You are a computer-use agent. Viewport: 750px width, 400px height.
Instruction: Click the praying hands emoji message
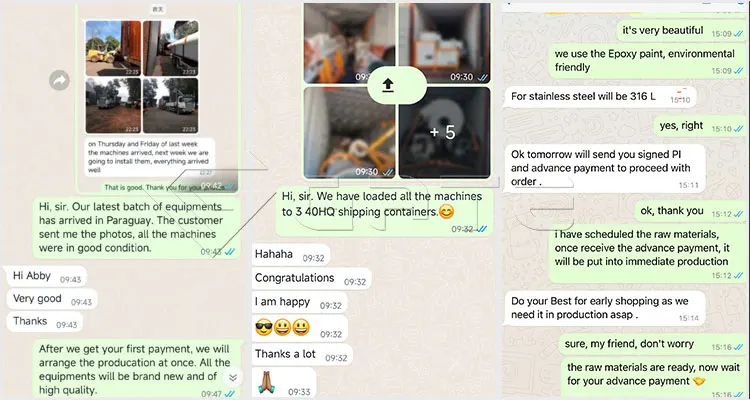(x=284, y=382)
